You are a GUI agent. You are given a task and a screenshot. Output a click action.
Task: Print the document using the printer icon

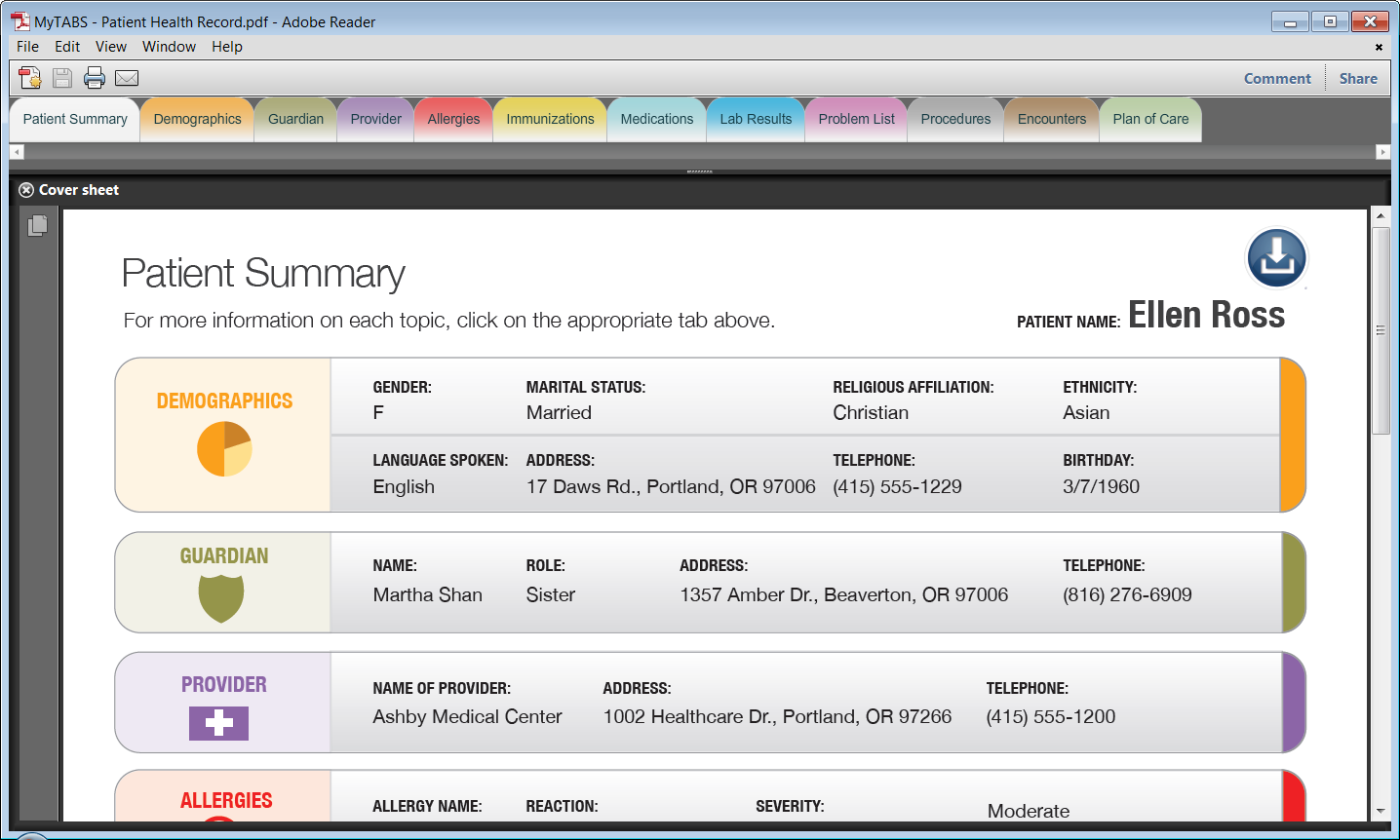coord(95,78)
